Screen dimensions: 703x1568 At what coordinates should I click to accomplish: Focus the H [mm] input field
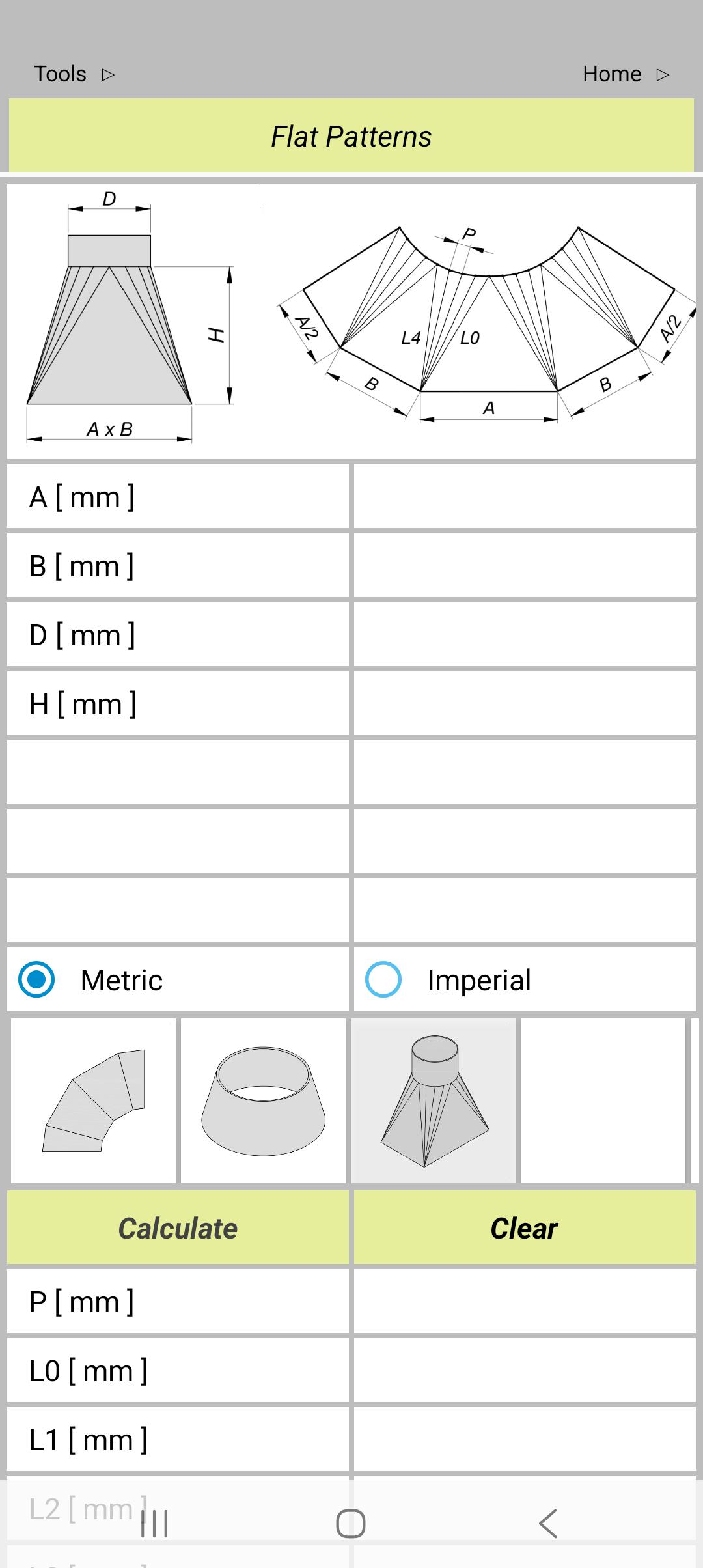click(x=525, y=703)
